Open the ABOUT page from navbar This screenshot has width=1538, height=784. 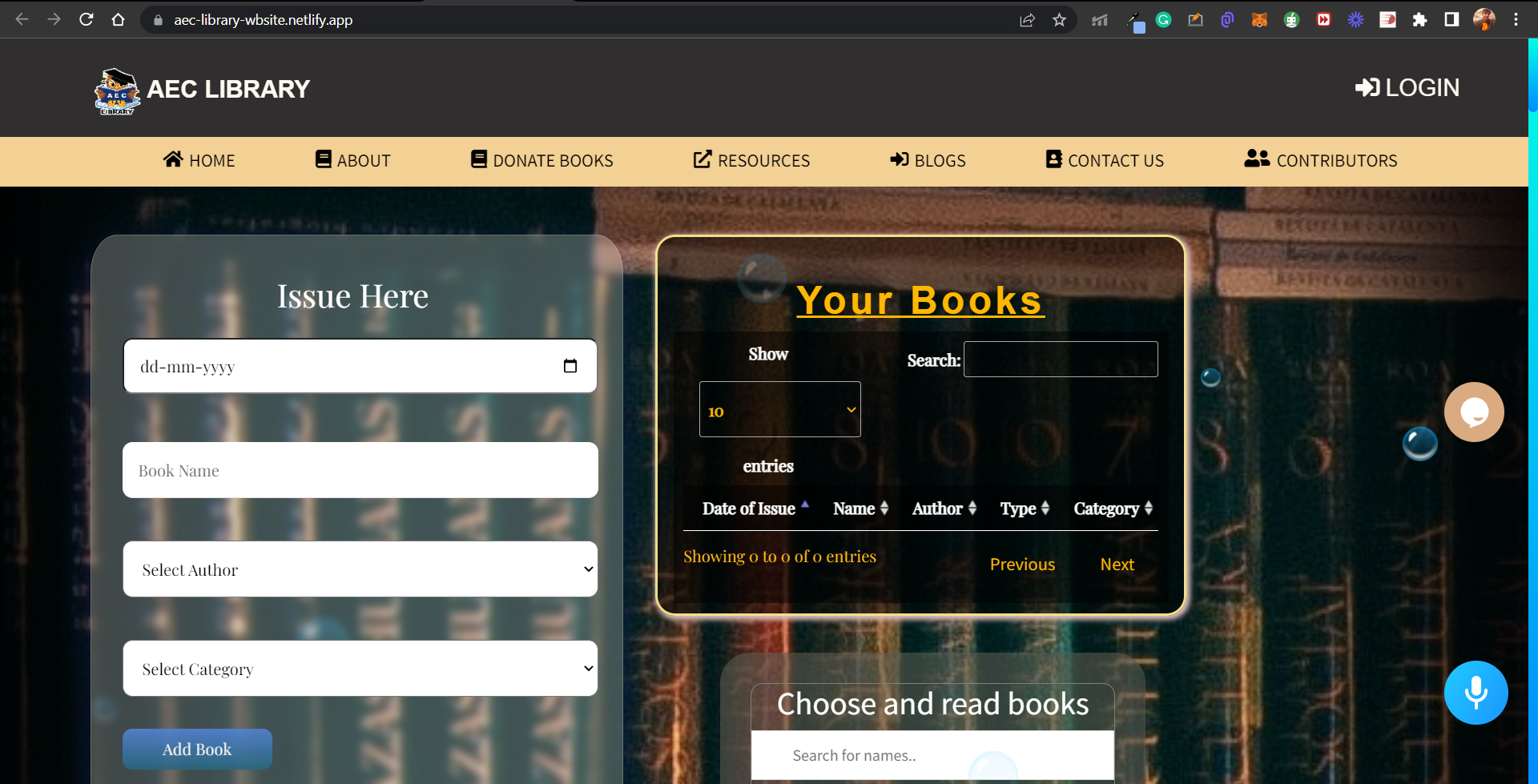pyautogui.click(x=352, y=160)
